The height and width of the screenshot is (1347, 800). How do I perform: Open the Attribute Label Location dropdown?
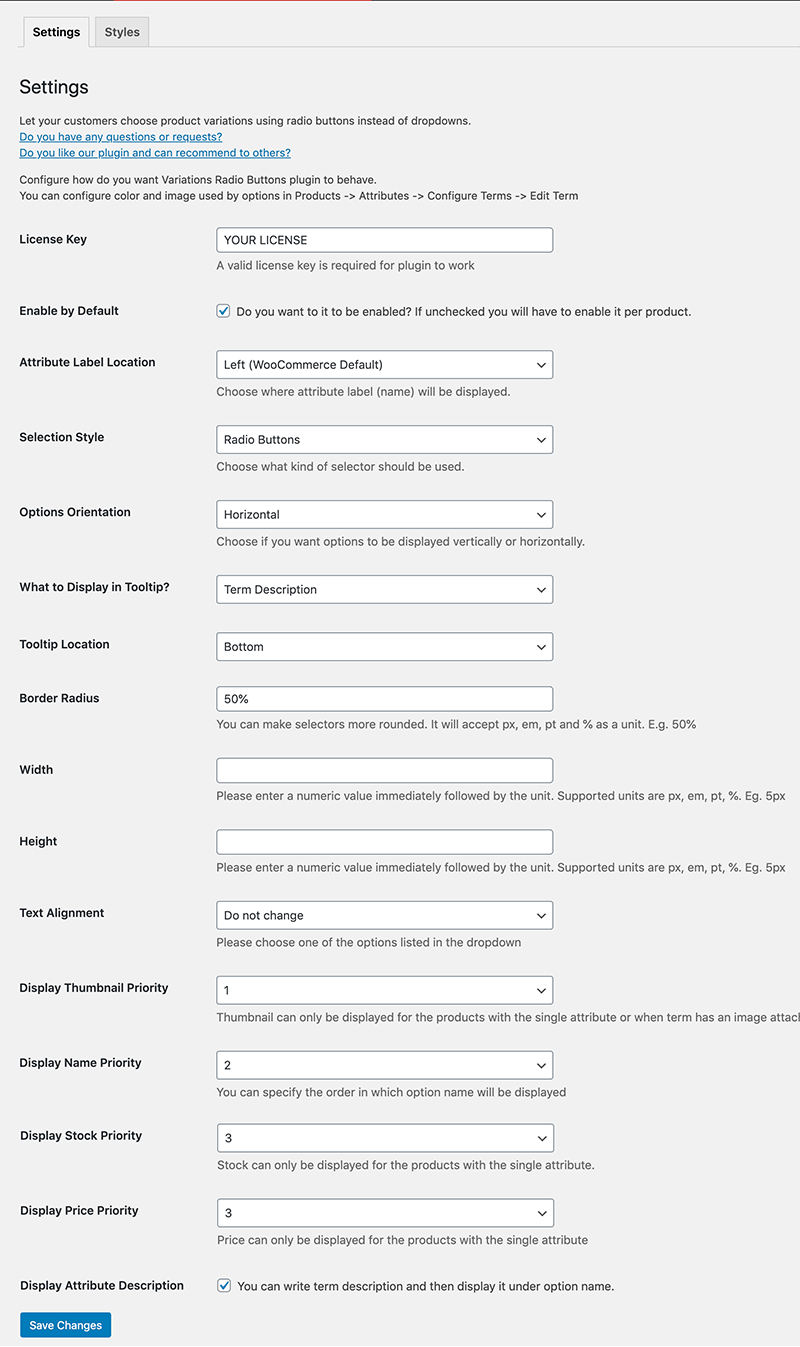click(x=384, y=365)
